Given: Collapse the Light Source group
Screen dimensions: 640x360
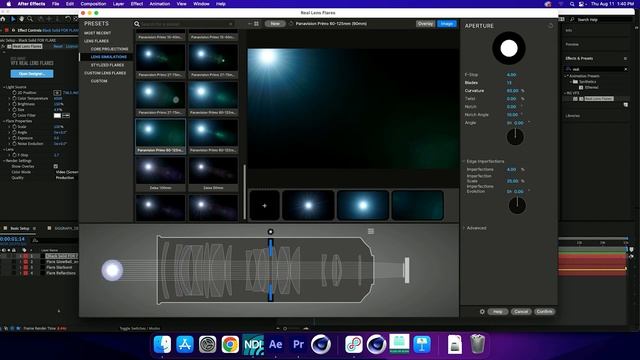Looking at the screenshot, I should [4, 87].
